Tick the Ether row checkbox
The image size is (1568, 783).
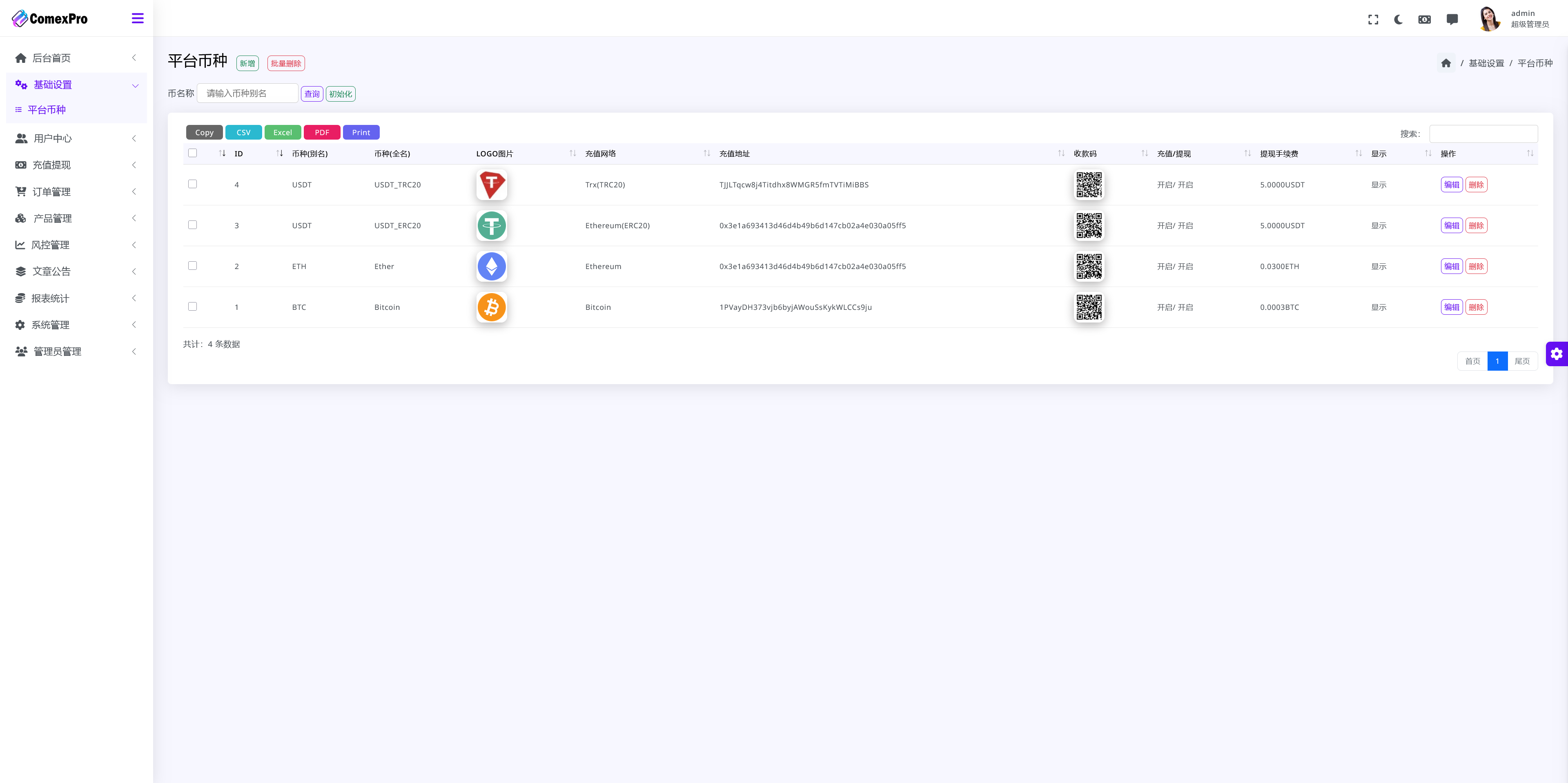[192, 266]
